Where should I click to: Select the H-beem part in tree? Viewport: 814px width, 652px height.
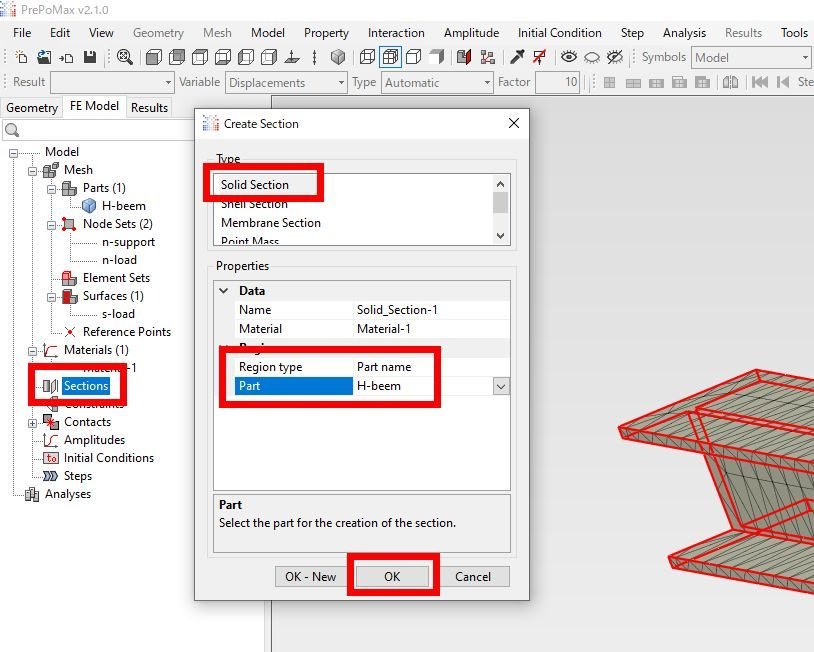click(124, 206)
